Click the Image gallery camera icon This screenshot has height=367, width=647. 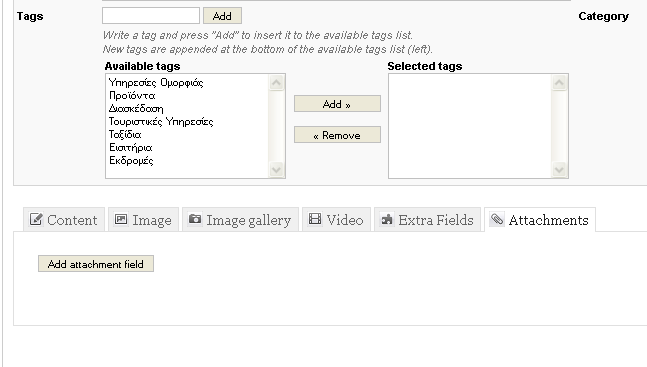195,219
